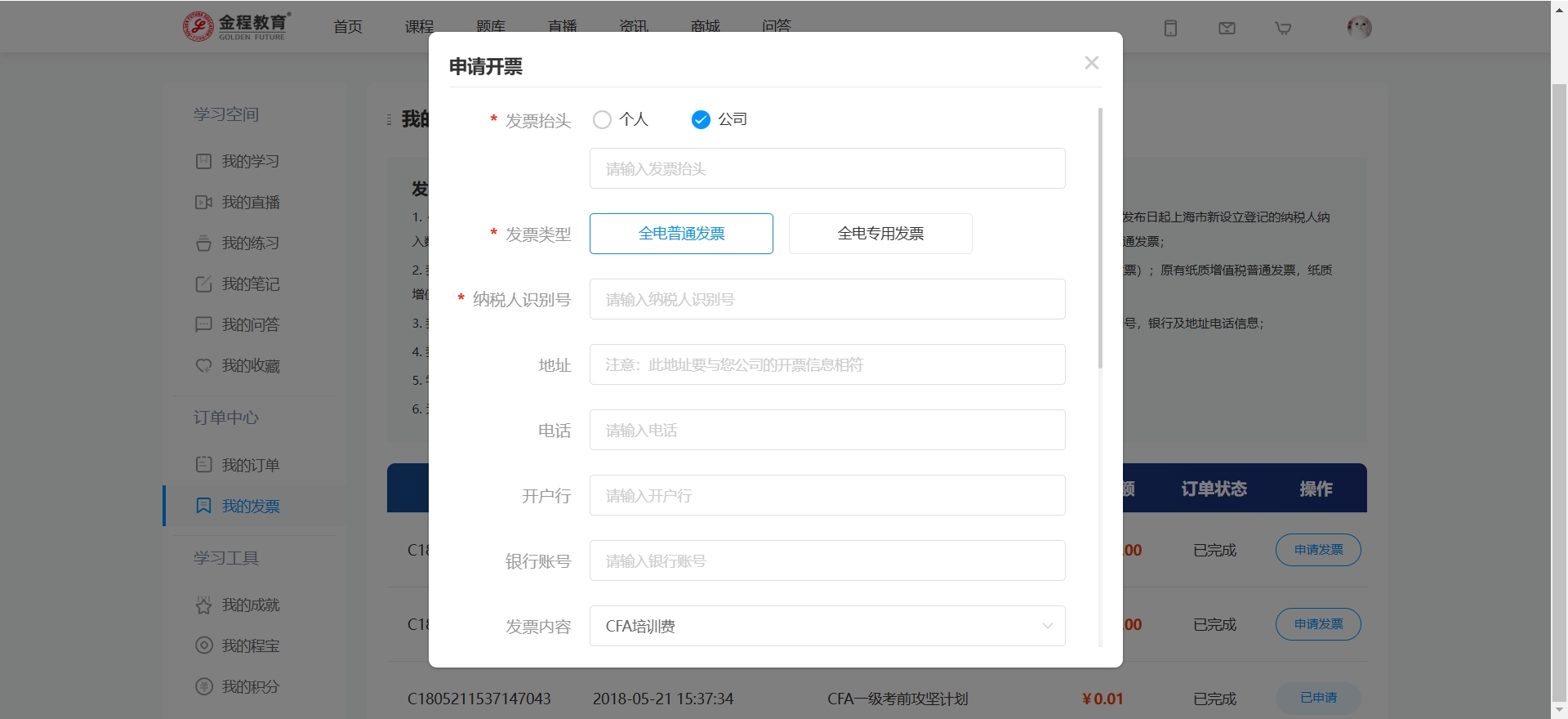Click the 我的发票 bookmark icon in sidebar
Viewport: 1568px width, 719px height.
coord(203,506)
